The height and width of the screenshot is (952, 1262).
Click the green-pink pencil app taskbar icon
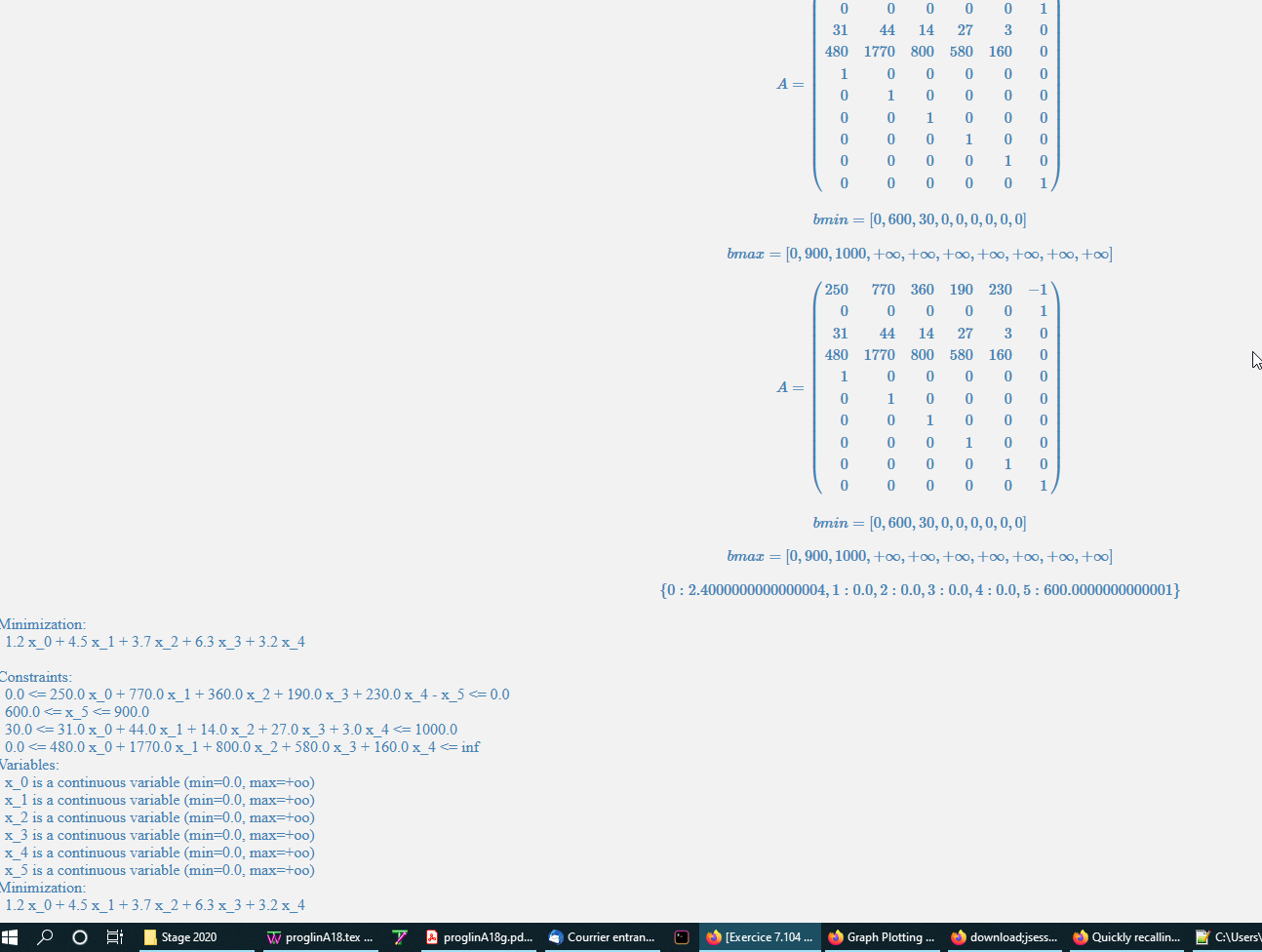(400, 937)
